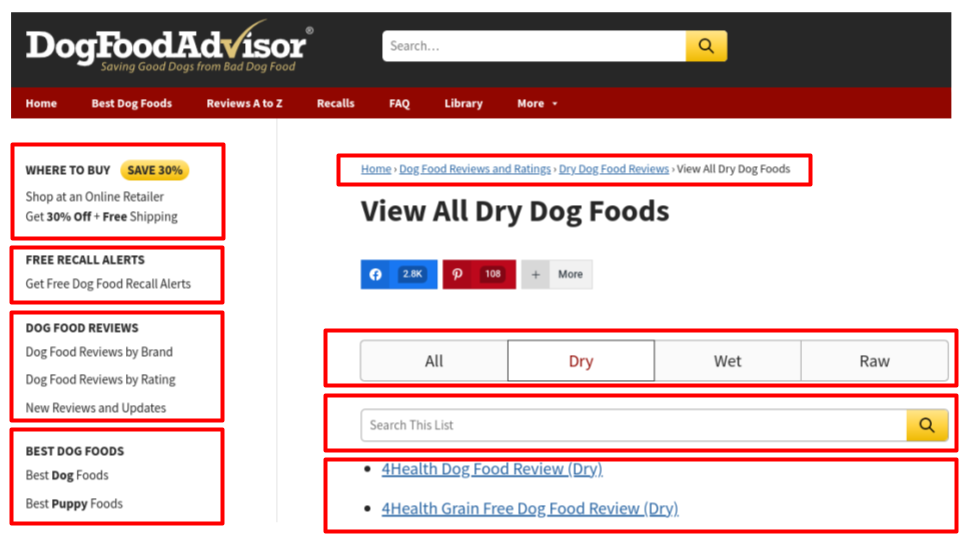Click Get 30% Off + Free Shipping
Image resolution: width=960 pixels, height=540 pixels.
pos(102,217)
